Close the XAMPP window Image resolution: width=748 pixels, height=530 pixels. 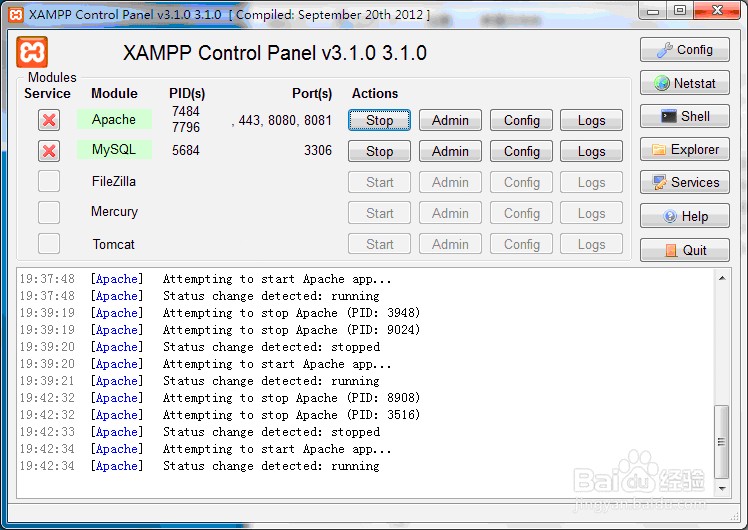pyautogui.click(x=717, y=11)
